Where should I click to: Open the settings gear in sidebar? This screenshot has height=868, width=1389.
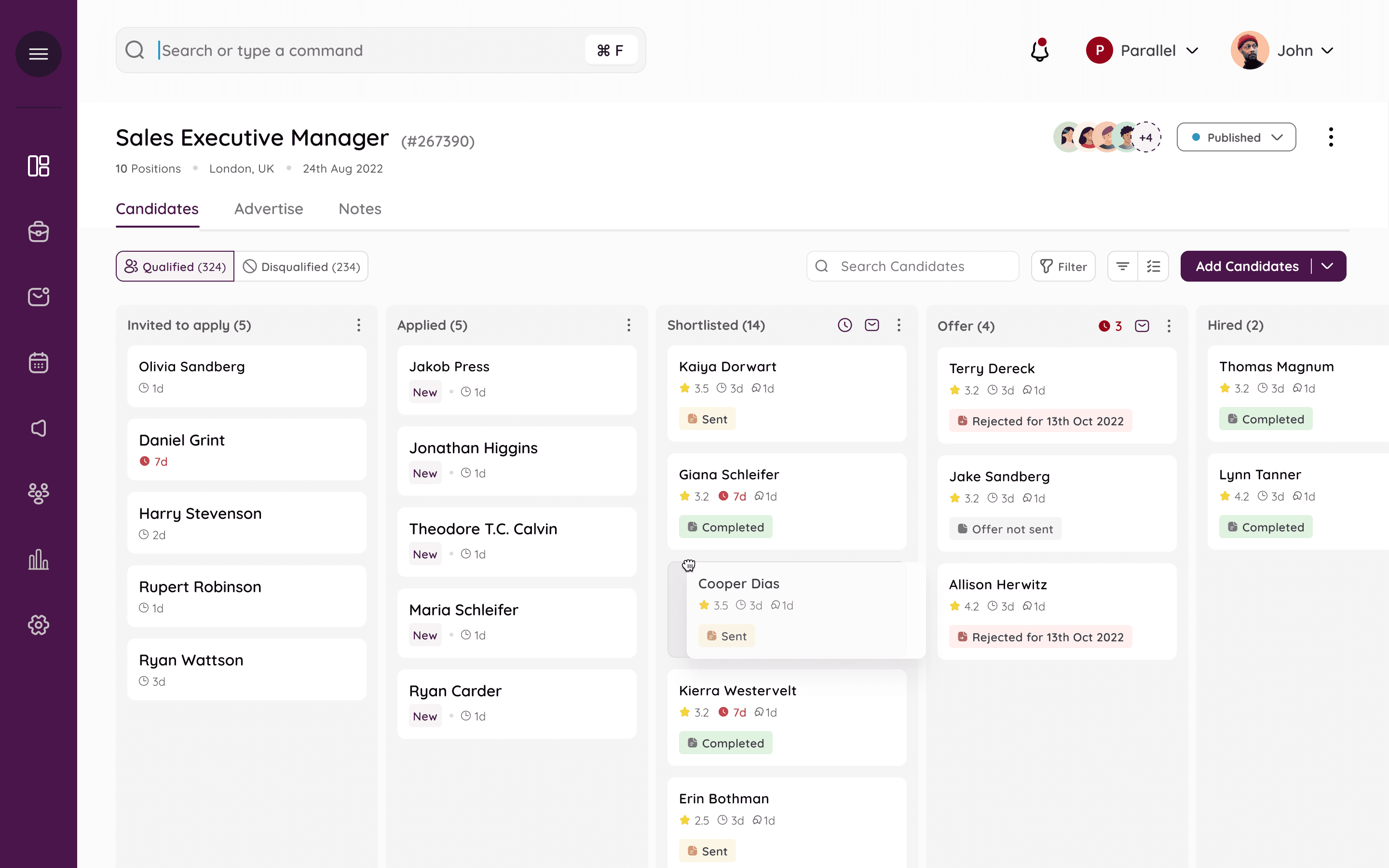(x=39, y=624)
